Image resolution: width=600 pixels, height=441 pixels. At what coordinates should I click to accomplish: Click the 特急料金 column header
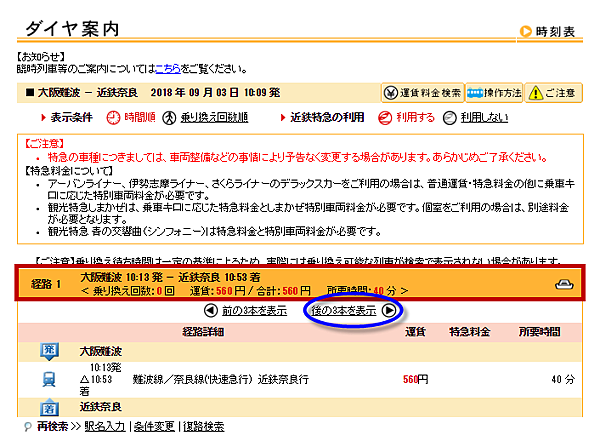[x=470, y=332]
